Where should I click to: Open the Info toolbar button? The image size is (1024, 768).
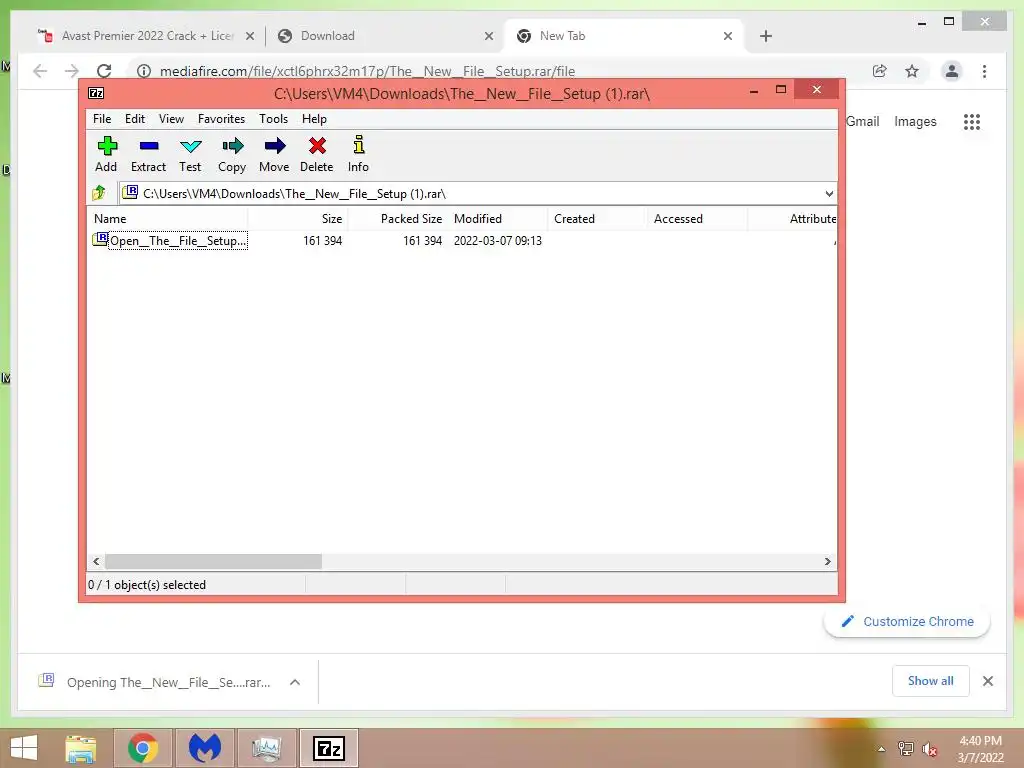[358, 155]
